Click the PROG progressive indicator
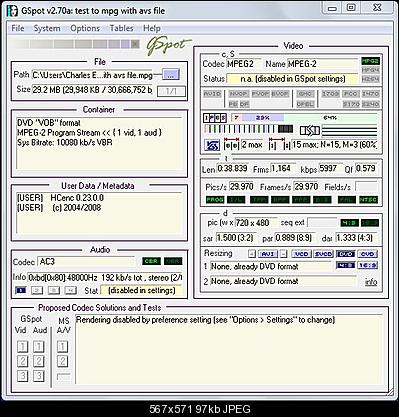Viewport: 399px width, 417px height. point(215,200)
